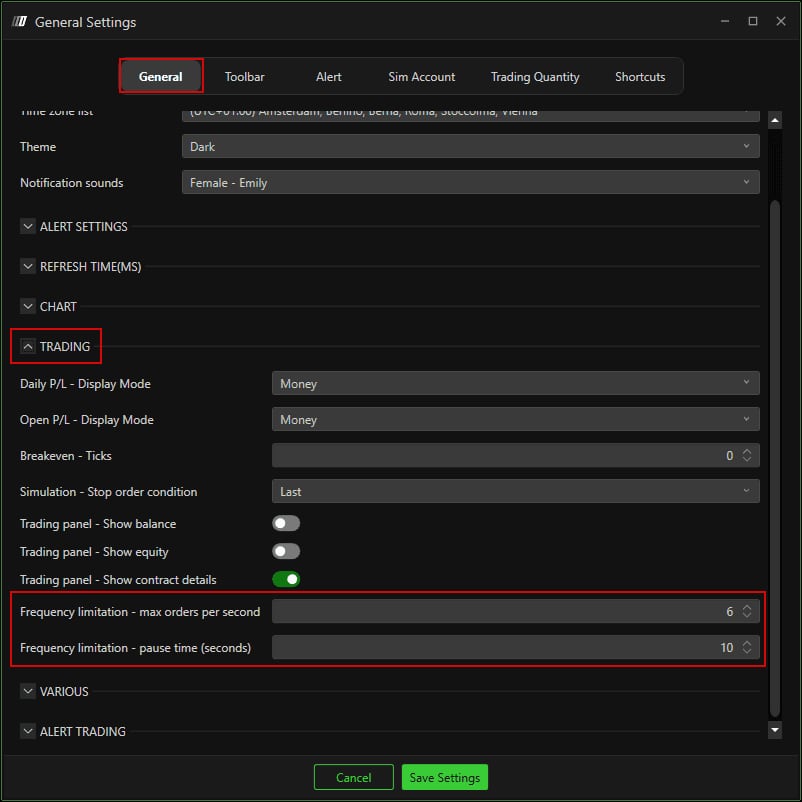Click the scrollbar down arrow

(775, 730)
